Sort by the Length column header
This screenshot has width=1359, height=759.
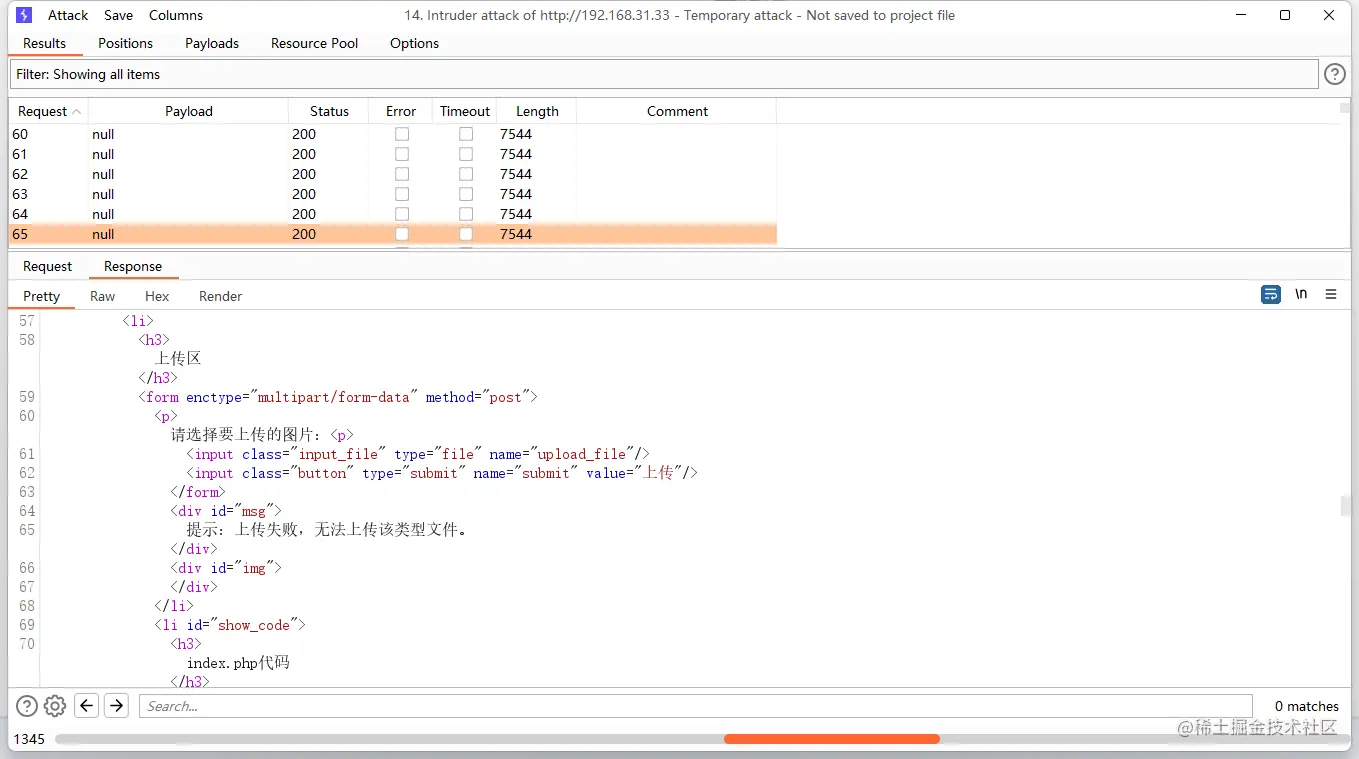click(537, 111)
